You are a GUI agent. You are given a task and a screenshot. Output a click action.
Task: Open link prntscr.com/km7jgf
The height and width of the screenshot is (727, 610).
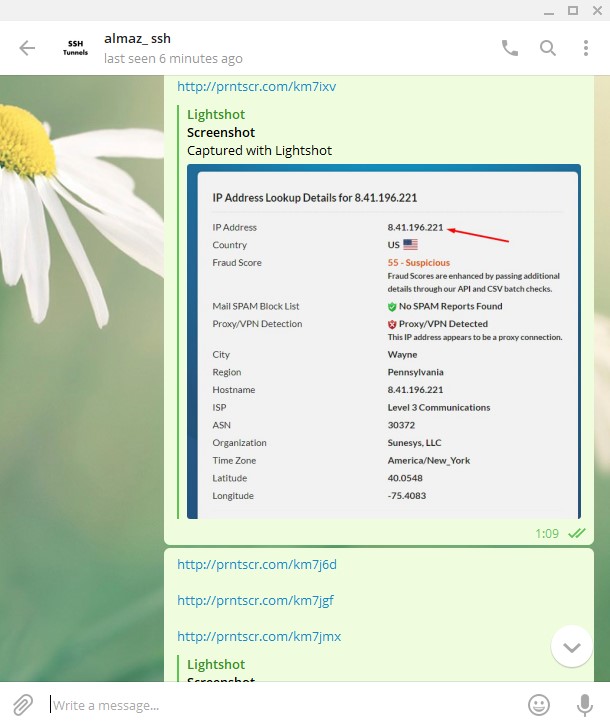pos(255,600)
